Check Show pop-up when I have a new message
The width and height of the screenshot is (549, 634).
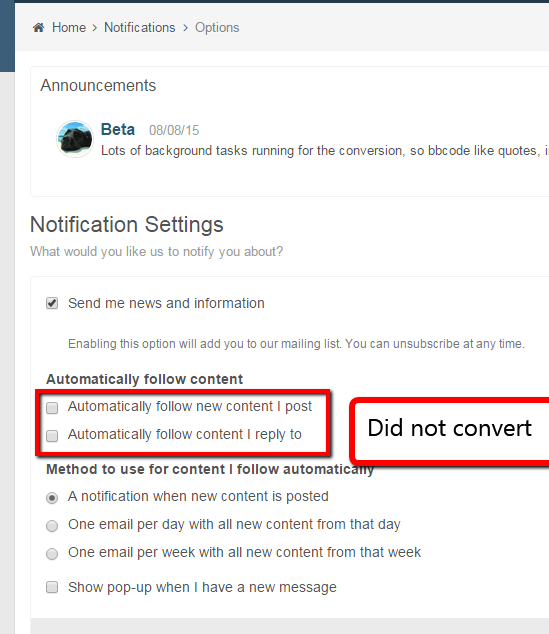[x=52, y=587]
